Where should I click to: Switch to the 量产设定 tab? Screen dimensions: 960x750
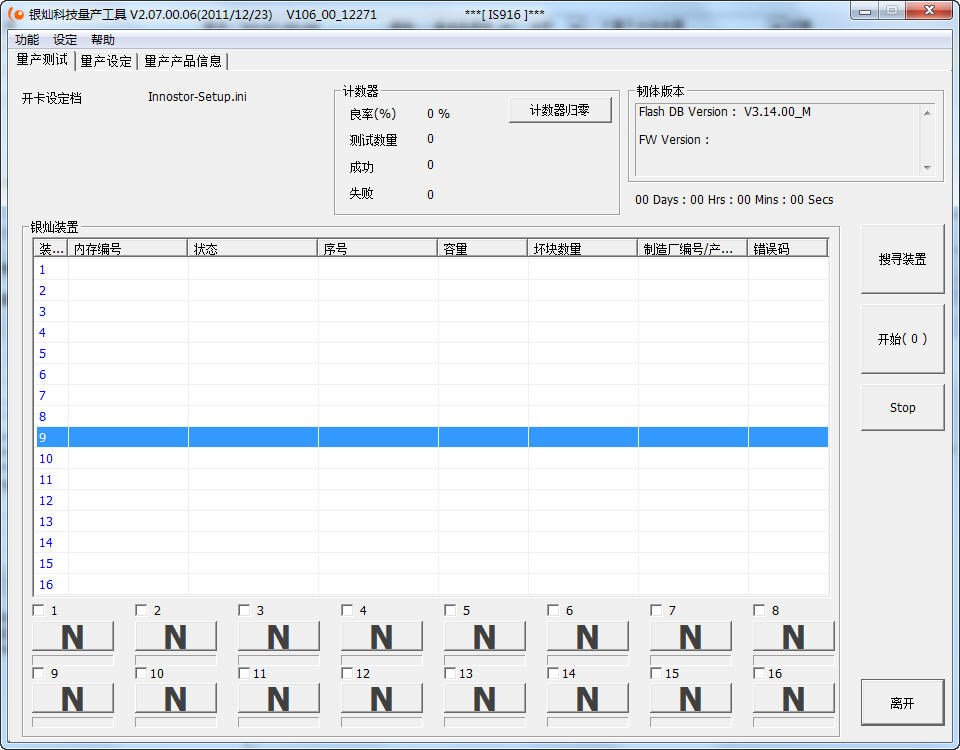click(x=106, y=61)
